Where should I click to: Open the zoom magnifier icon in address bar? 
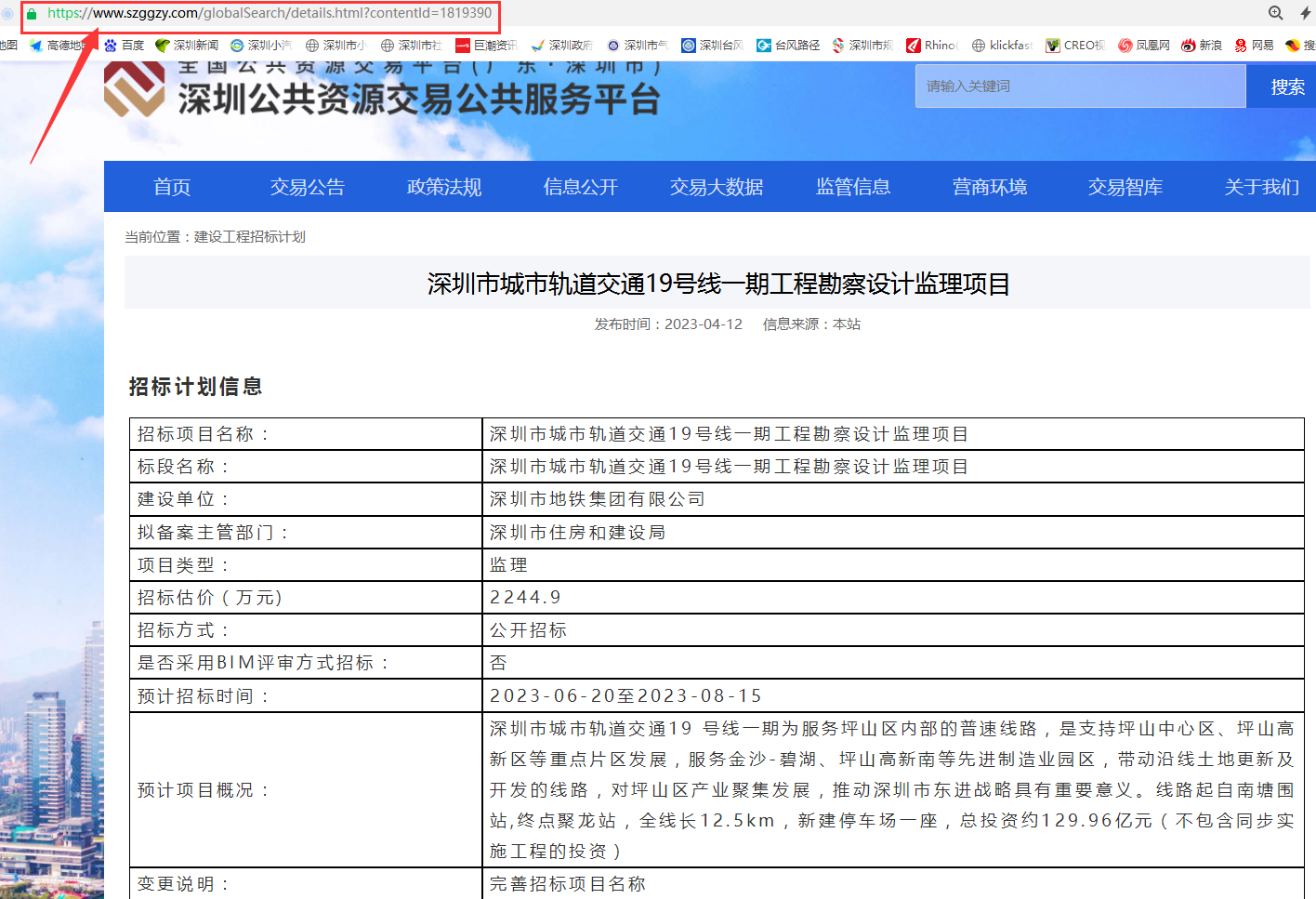tap(1276, 13)
